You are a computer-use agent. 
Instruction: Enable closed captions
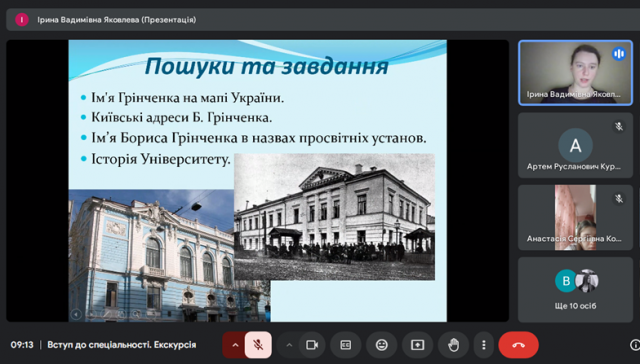click(346, 345)
